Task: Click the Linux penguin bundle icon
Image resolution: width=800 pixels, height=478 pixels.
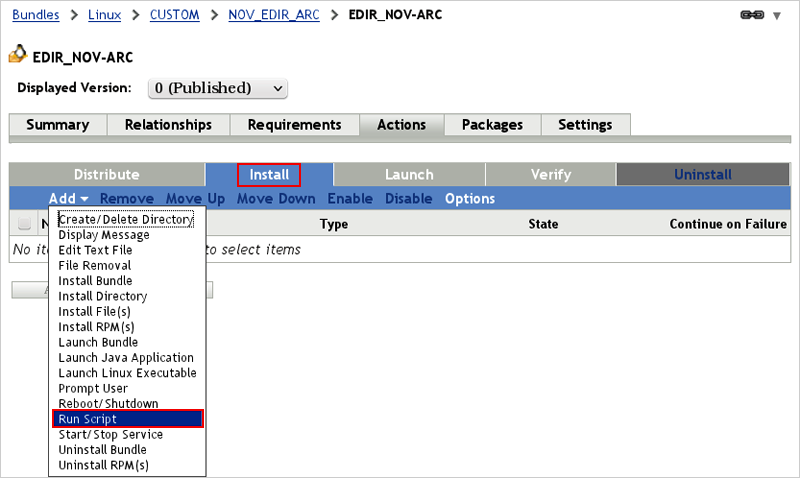Action: pos(17,55)
